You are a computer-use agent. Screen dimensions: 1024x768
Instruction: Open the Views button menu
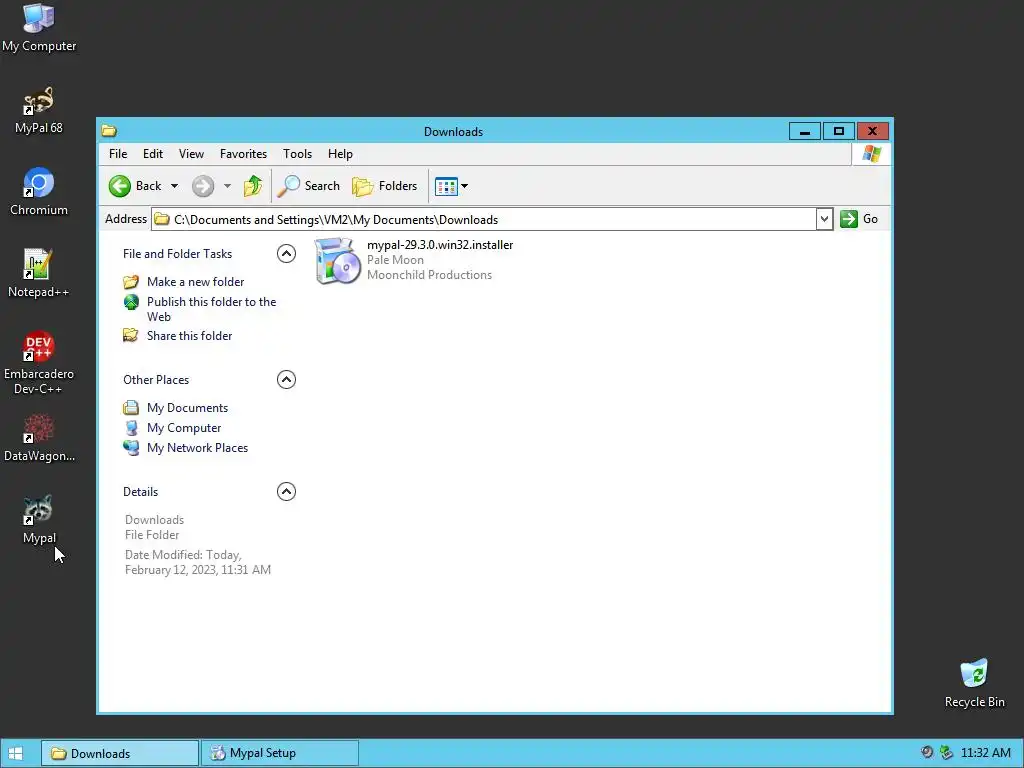pyautogui.click(x=451, y=186)
